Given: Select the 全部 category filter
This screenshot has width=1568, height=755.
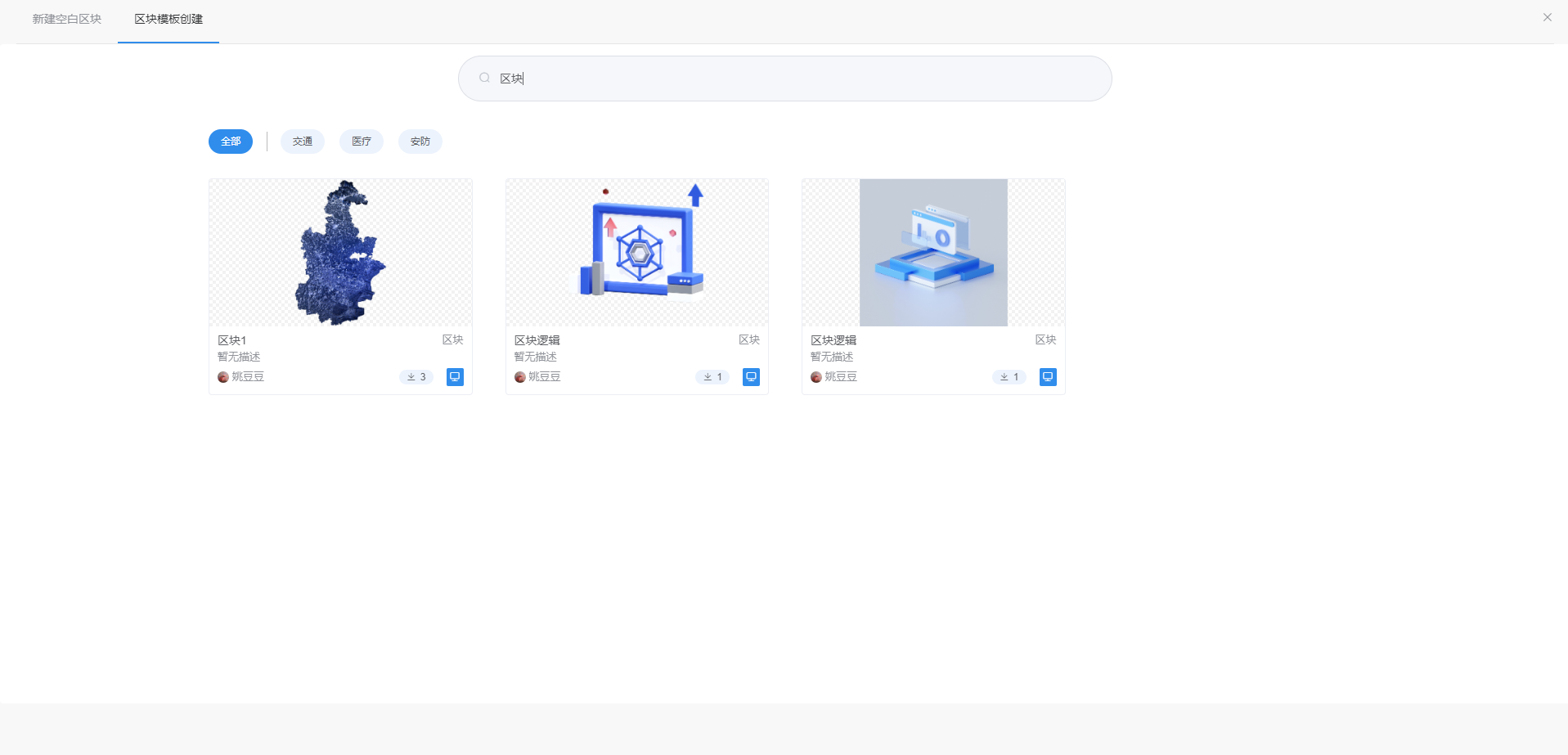Looking at the screenshot, I should coord(231,142).
